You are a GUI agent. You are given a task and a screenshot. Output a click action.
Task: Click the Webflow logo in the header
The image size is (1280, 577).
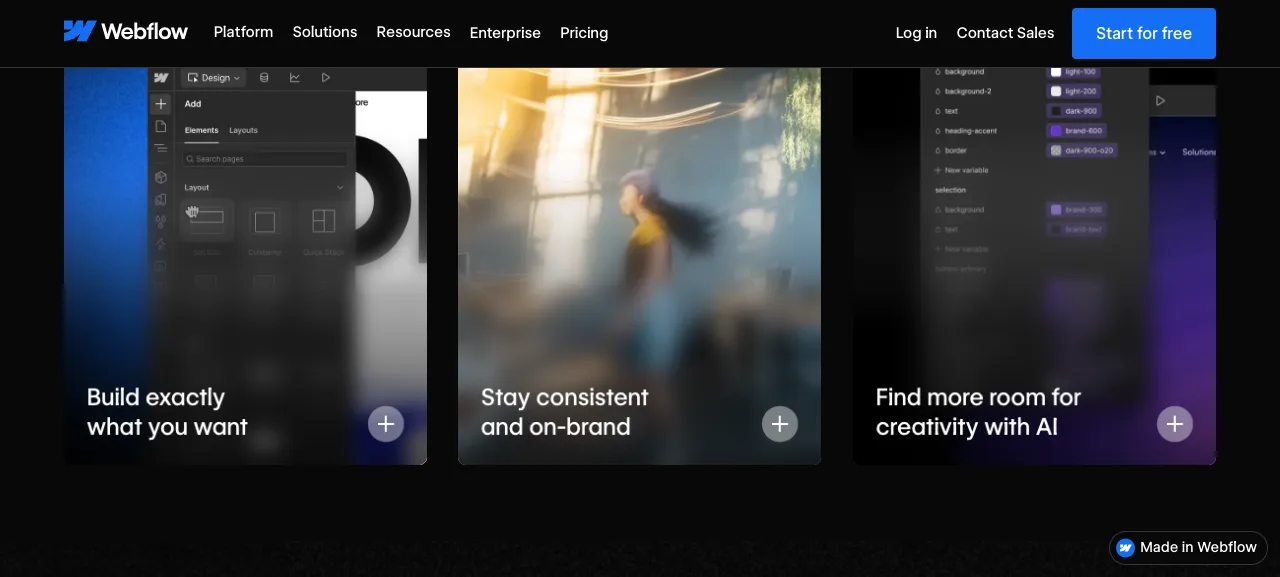point(125,32)
